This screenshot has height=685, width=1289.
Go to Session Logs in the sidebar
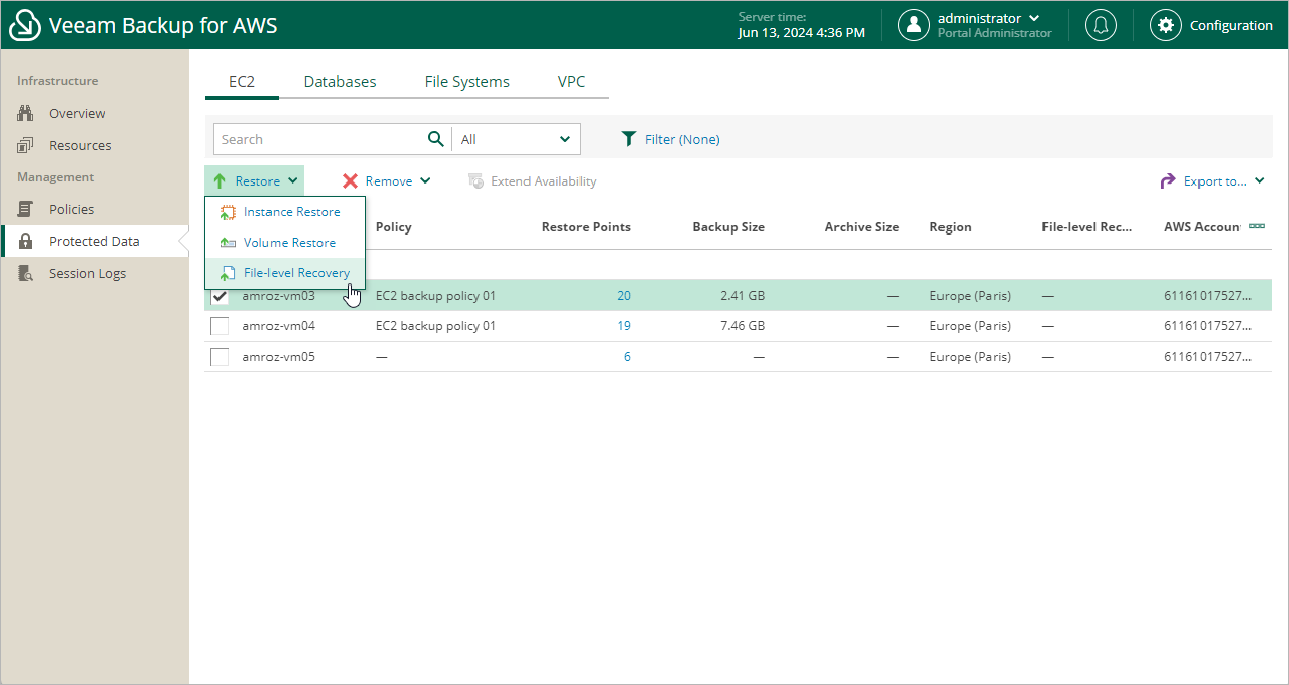point(87,273)
